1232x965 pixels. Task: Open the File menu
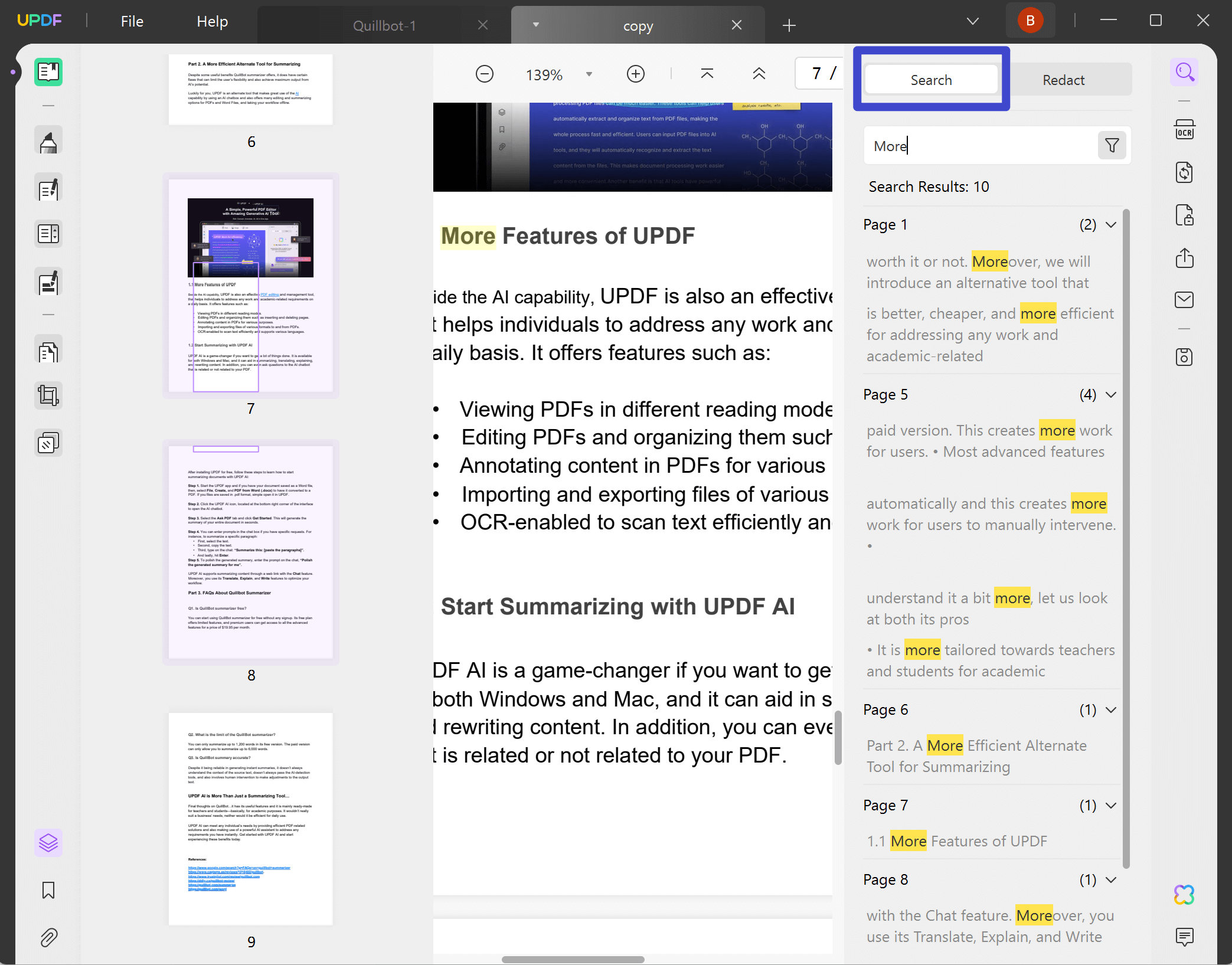[131, 21]
